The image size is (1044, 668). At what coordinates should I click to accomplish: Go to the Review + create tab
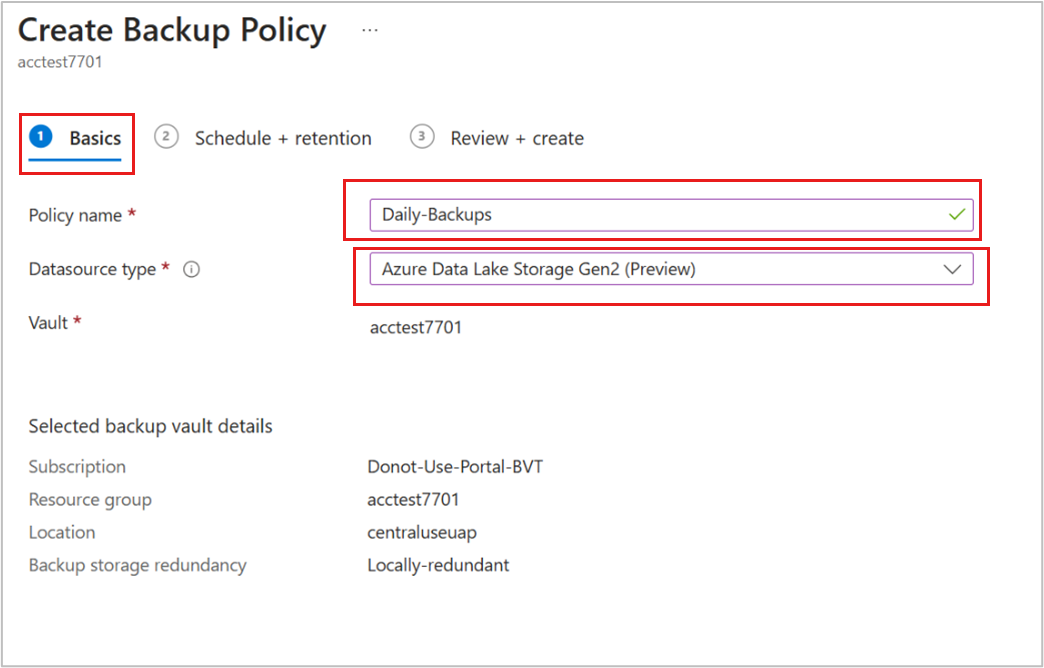(497, 139)
